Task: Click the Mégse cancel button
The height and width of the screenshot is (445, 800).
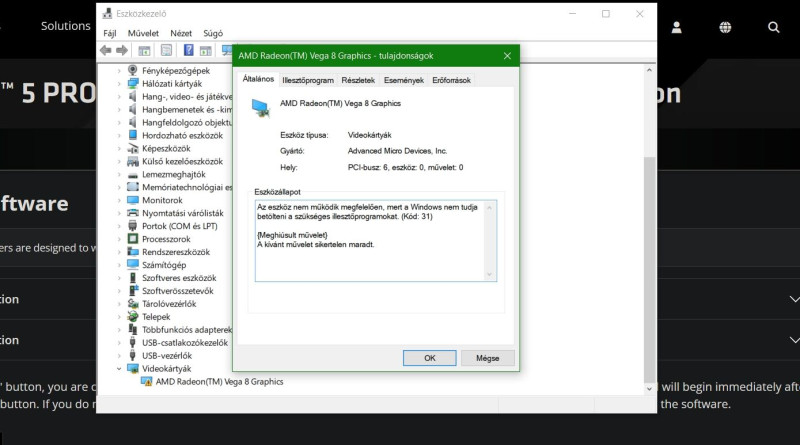Action: 487,358
